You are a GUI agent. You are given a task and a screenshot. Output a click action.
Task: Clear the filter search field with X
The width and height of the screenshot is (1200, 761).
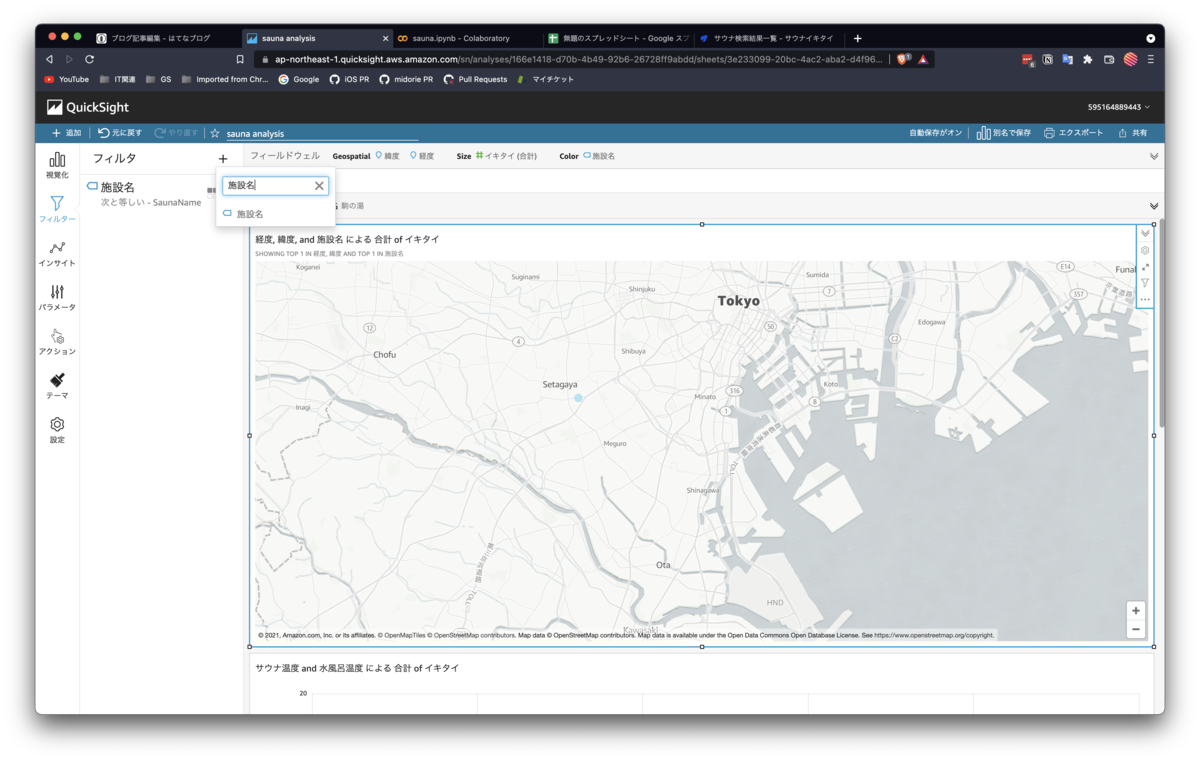point(319,186)
